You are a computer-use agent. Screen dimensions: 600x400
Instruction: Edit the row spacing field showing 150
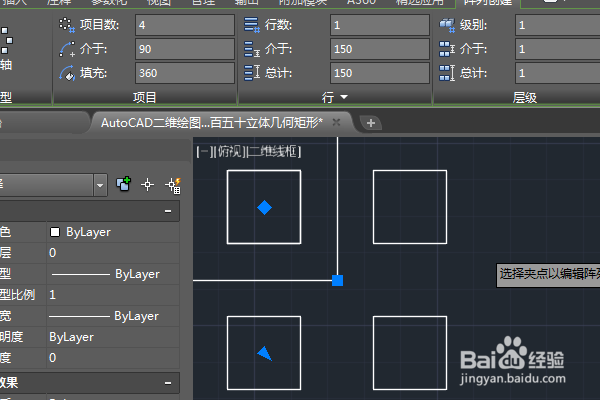380,49
